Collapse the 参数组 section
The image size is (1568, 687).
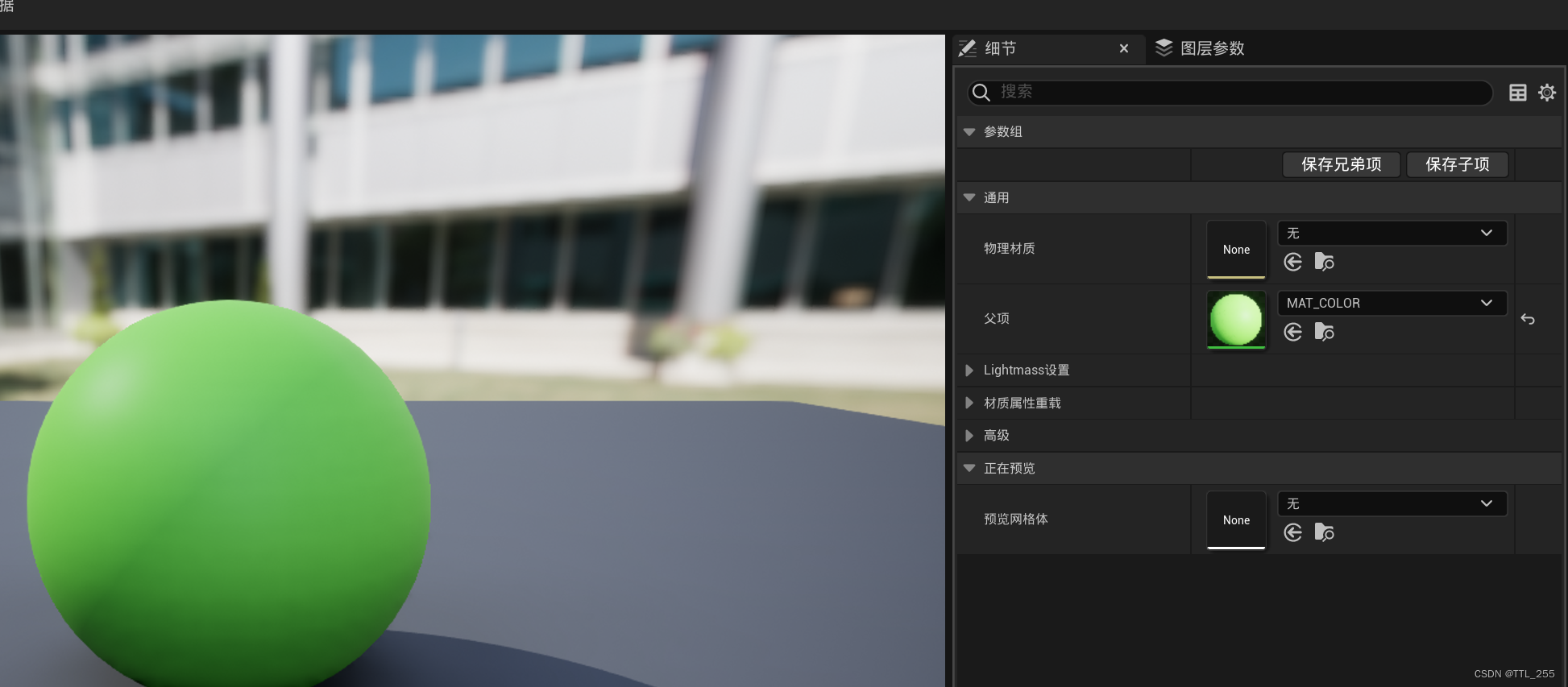[969, 132]
